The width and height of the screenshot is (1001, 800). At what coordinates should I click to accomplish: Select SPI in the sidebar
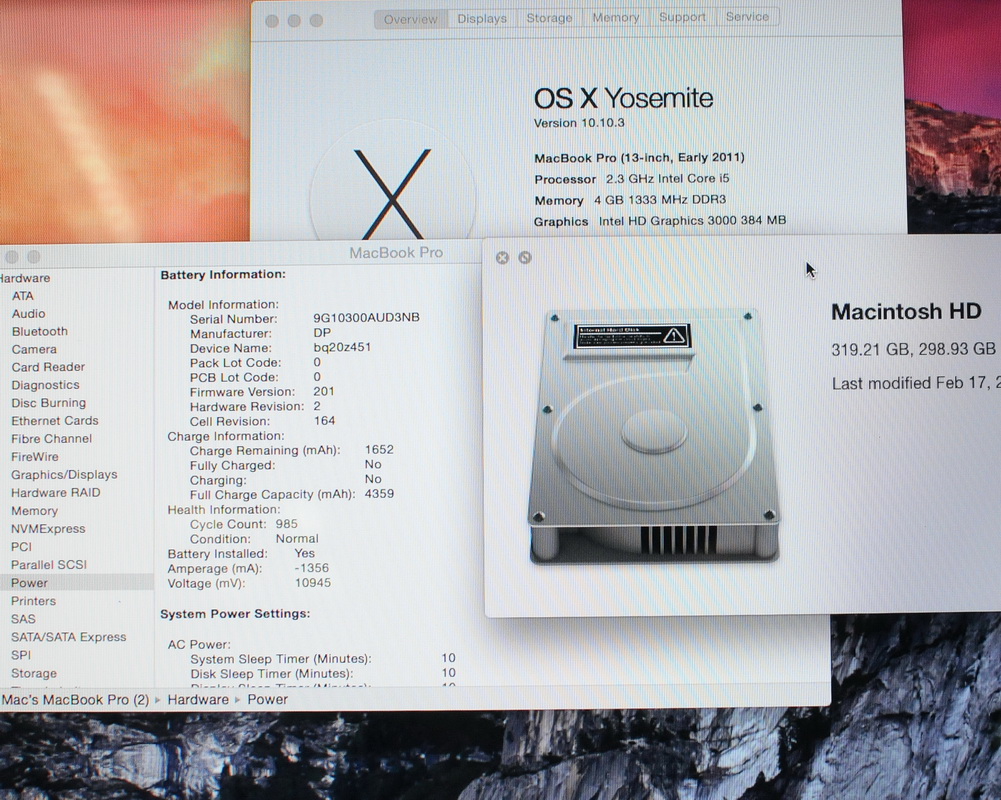pos(20,654)
